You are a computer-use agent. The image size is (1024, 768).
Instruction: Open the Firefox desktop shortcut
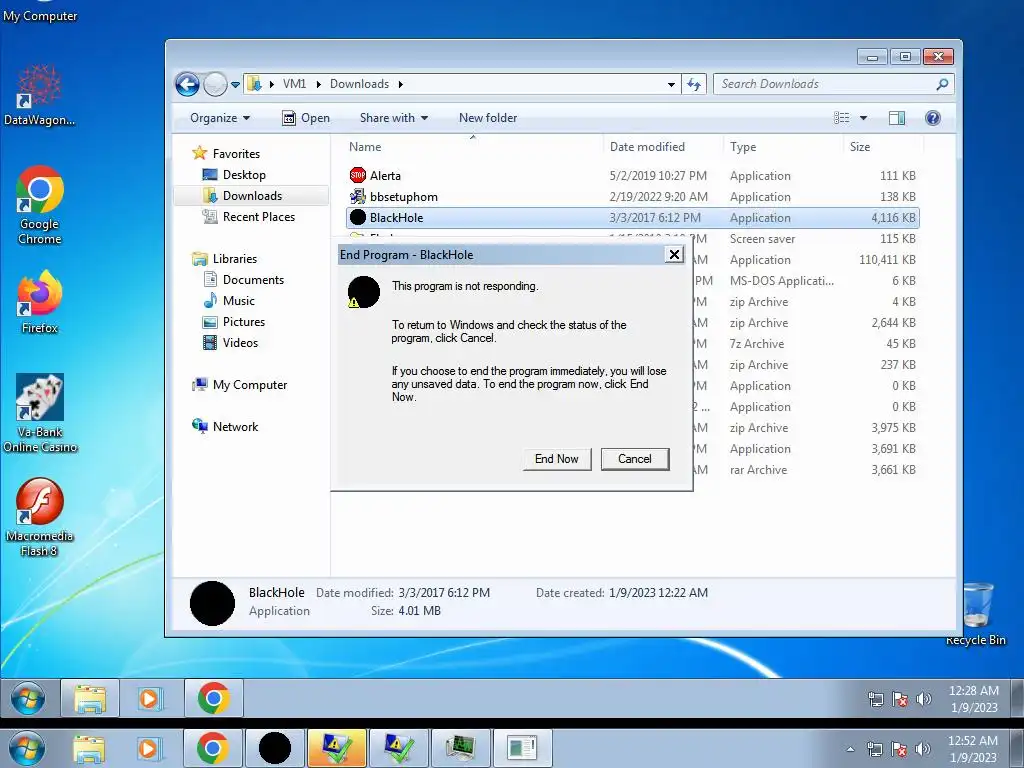click(39, 302)
